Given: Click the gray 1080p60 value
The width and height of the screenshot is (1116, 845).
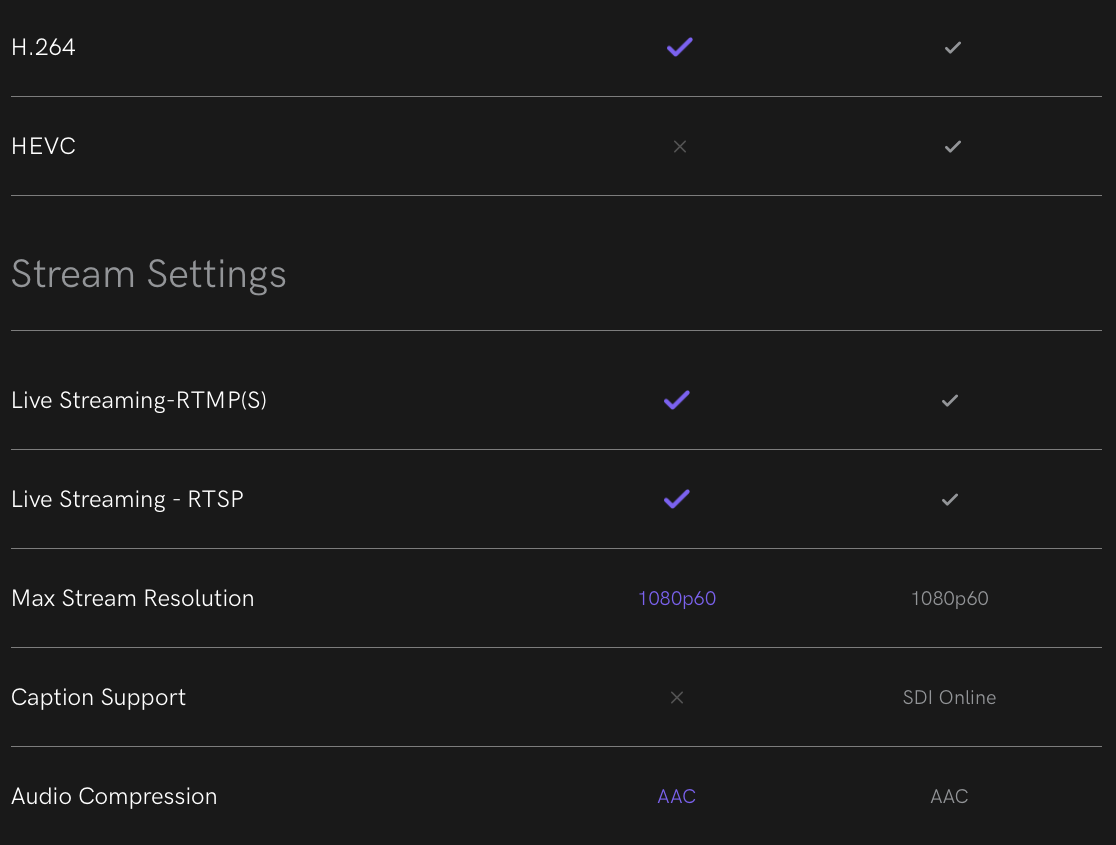Looking at the screenshot, I should [949, 599].
